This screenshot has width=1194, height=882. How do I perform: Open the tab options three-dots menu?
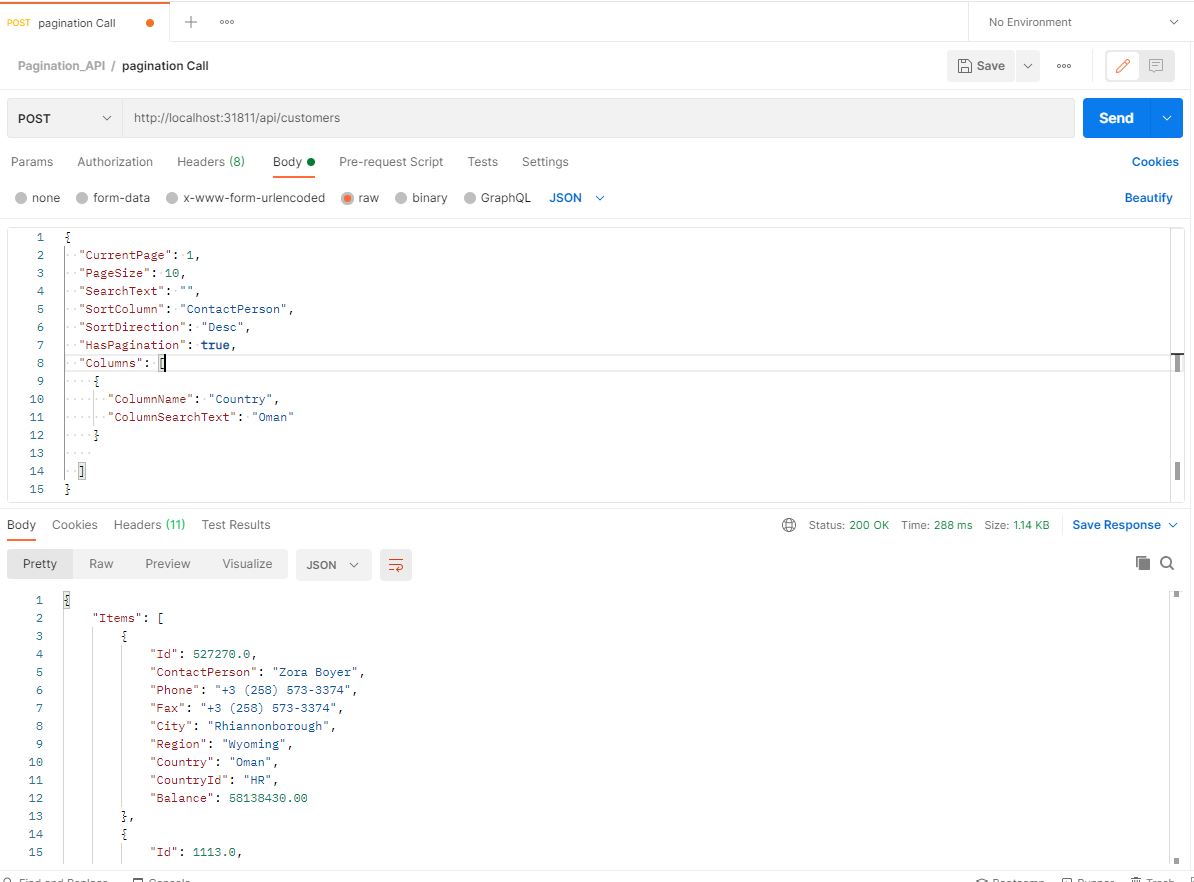point(227,22)
